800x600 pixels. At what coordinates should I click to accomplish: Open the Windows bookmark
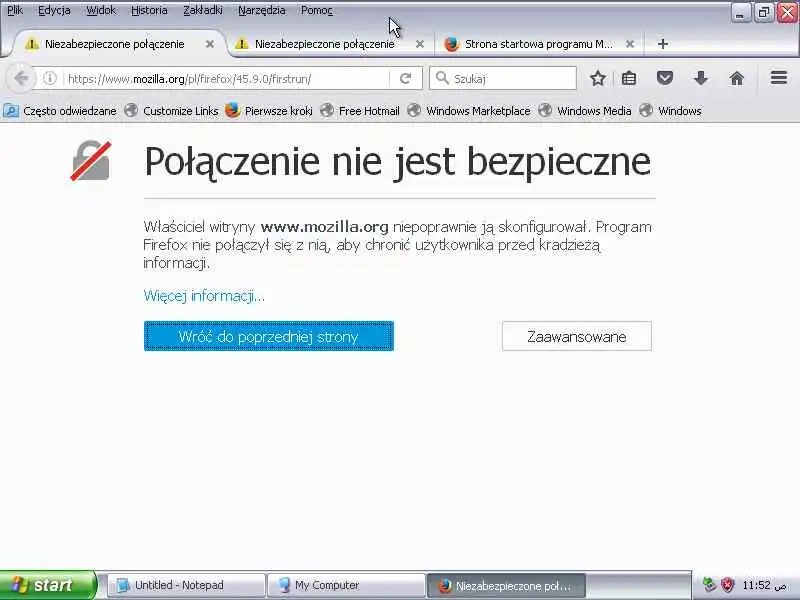click(670, 111)
